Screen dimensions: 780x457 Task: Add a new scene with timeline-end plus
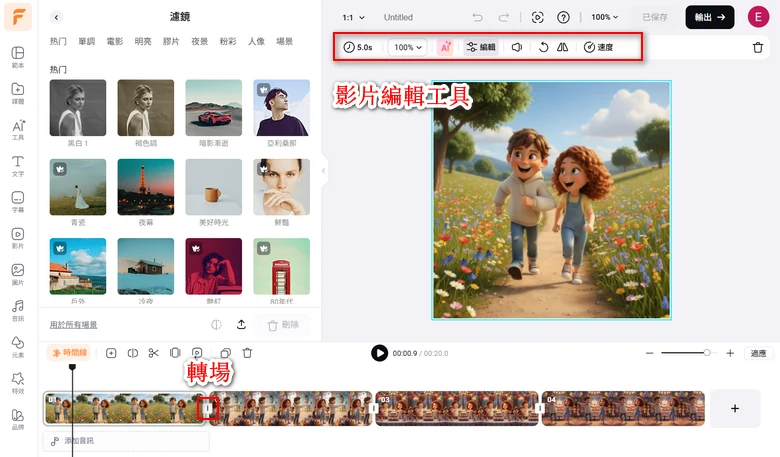click(735, 408)
